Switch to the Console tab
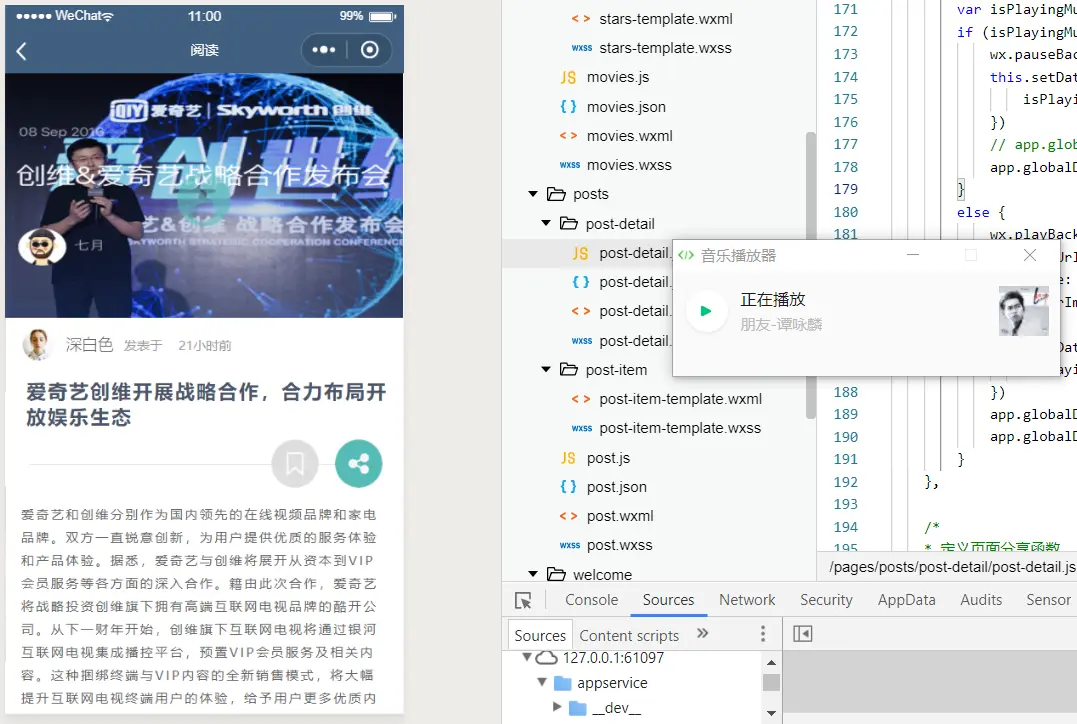 coord(591,600)
